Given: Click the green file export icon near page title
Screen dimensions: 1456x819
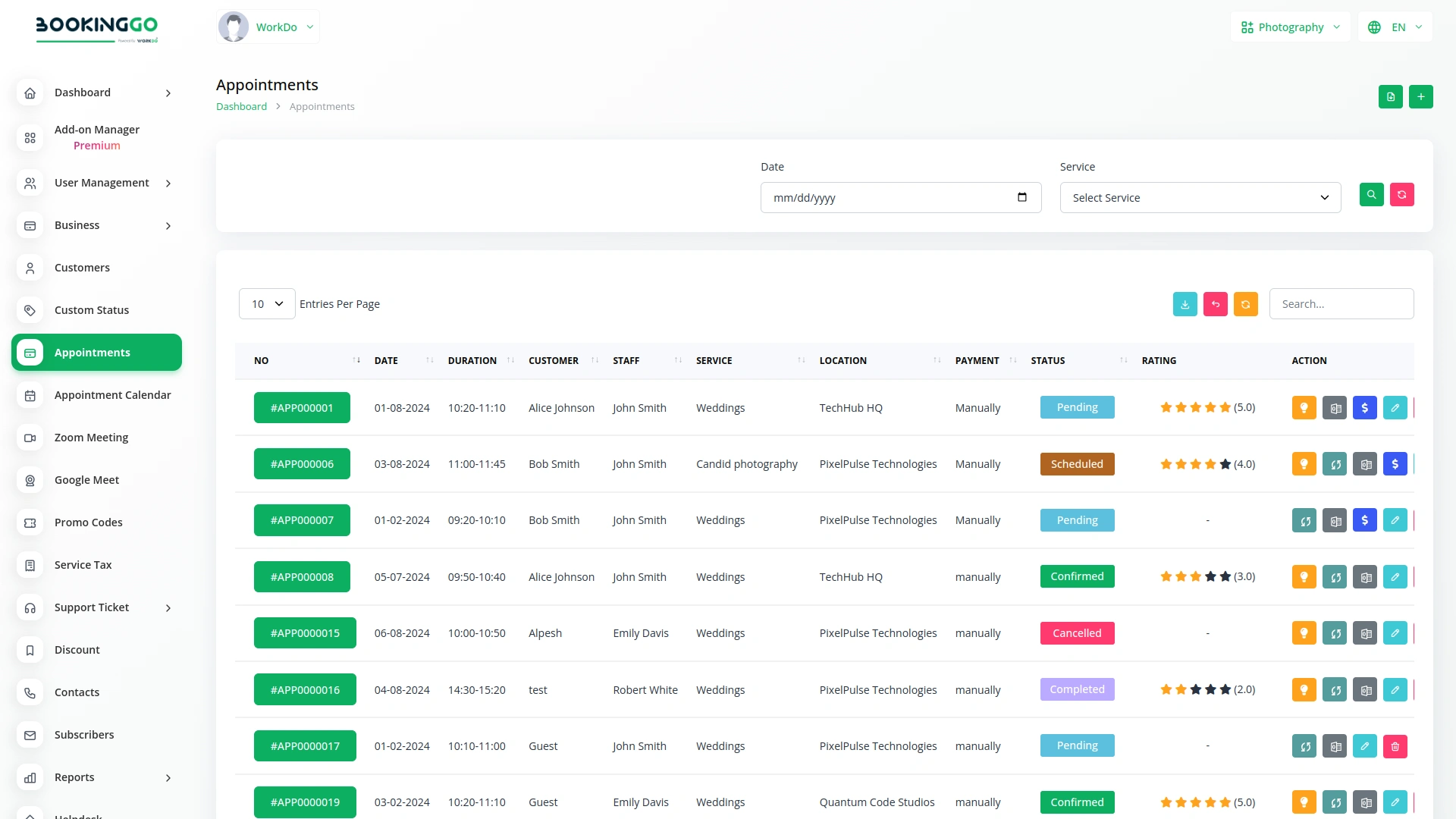Looking at the screenshot, I should [1390, 96].
